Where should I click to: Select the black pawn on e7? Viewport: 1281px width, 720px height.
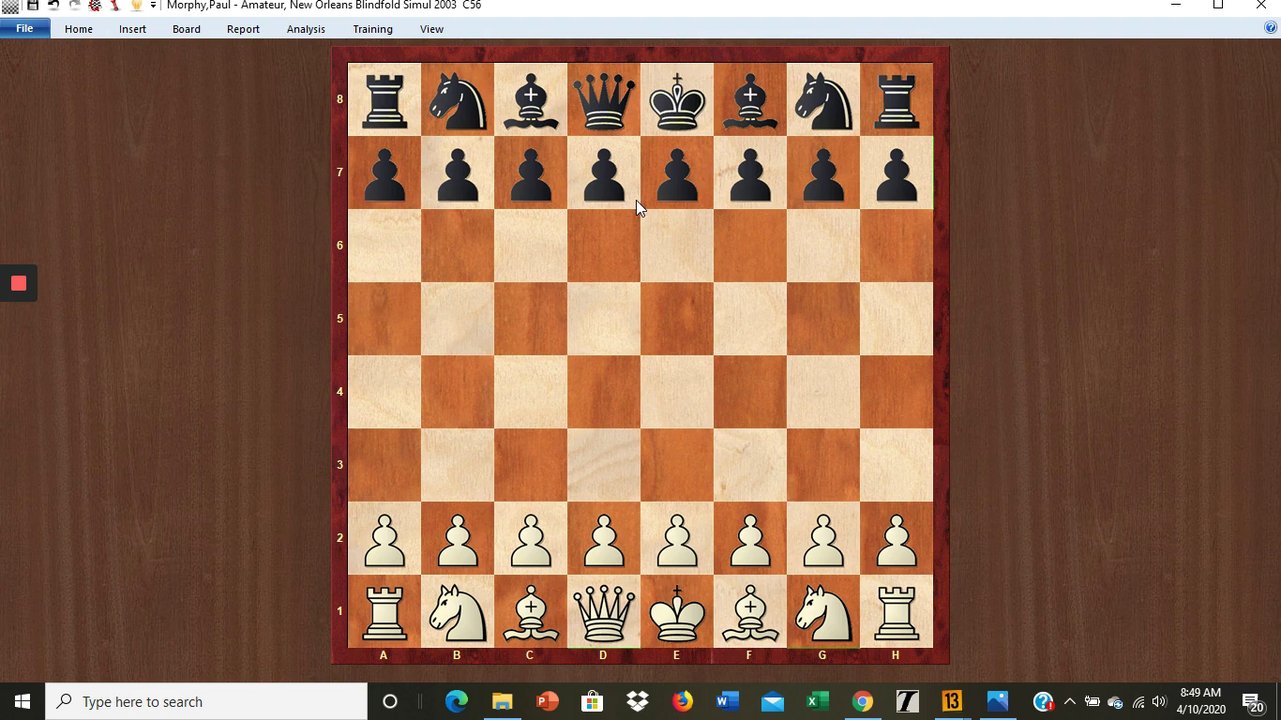pyautogui.click(x=677, y=173)
